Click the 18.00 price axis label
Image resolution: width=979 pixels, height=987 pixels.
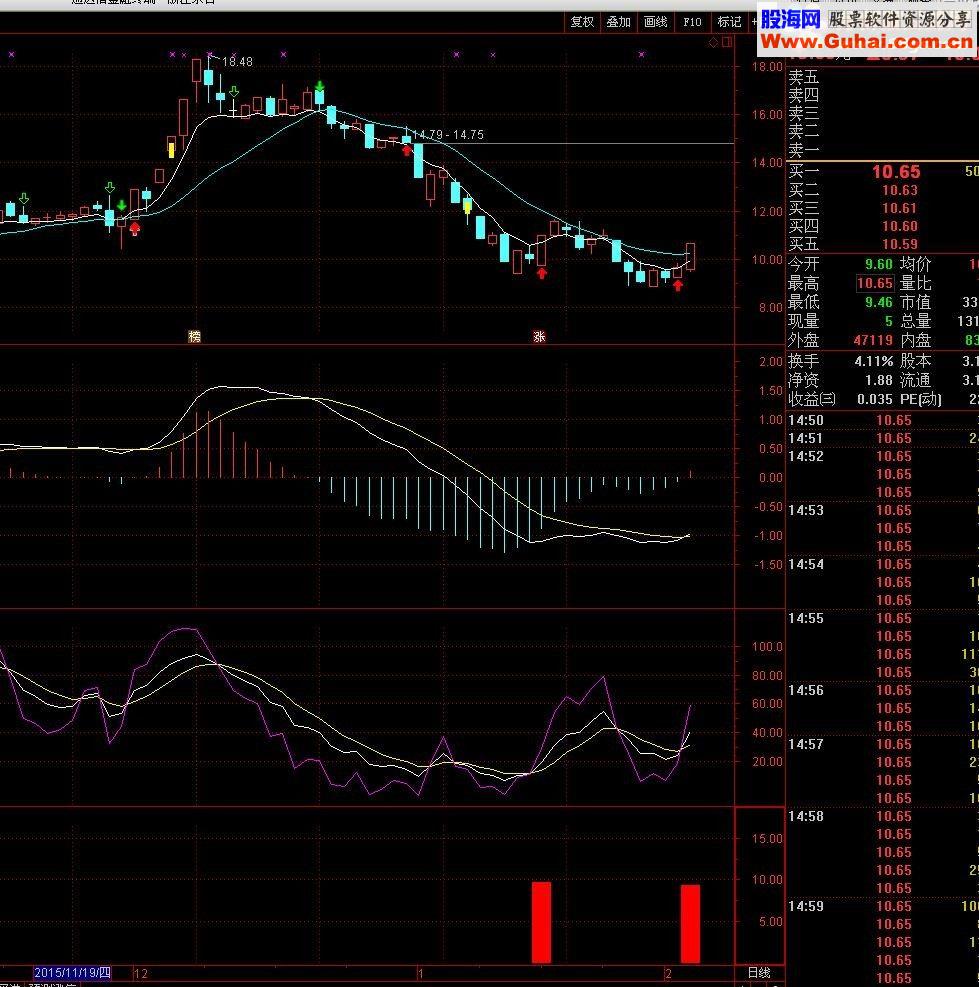tap(767, 66)
